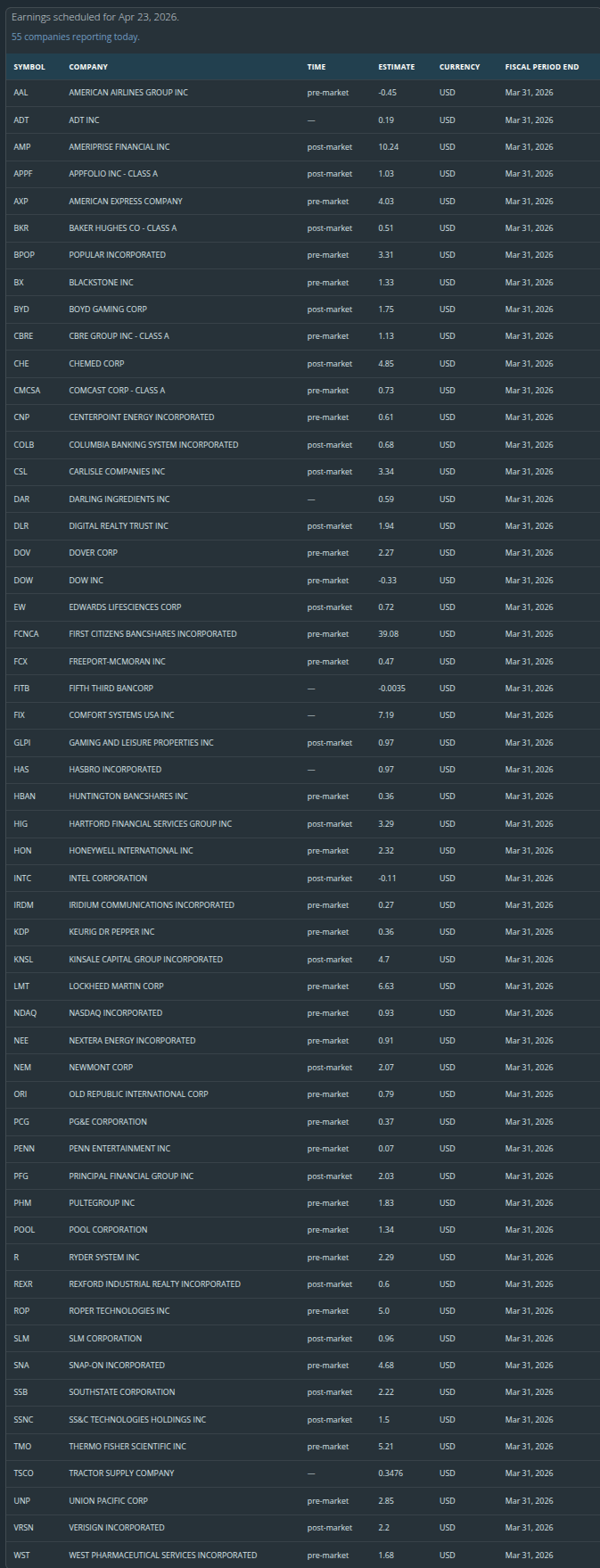Sort by the SYMBOL column header
This screenshot has height=1568, width=600.
pyautogui.click(x=29, y=67)
